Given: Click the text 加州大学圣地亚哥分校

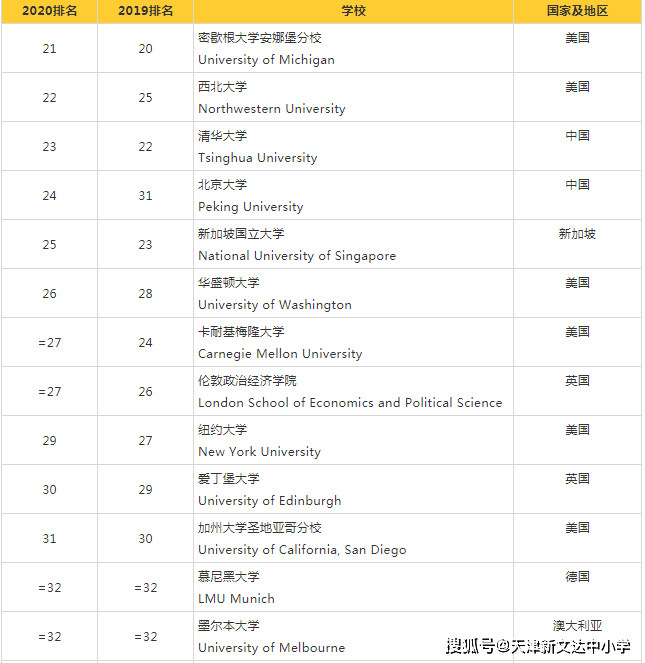Looking at the screenshot, I should [260, 528].
